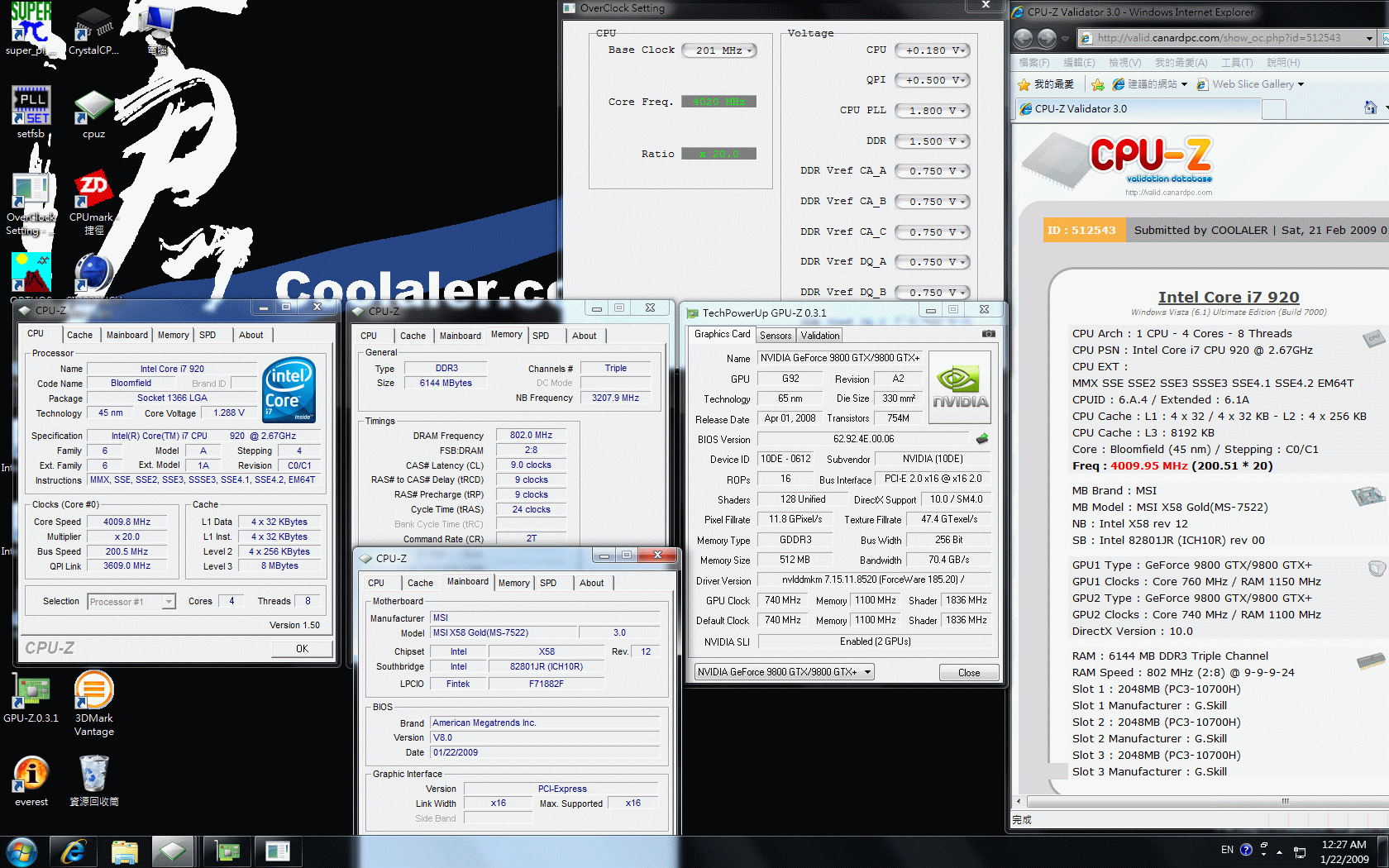
Task: Click the Internet Explorer forward button
Action: pos(1047,38)
